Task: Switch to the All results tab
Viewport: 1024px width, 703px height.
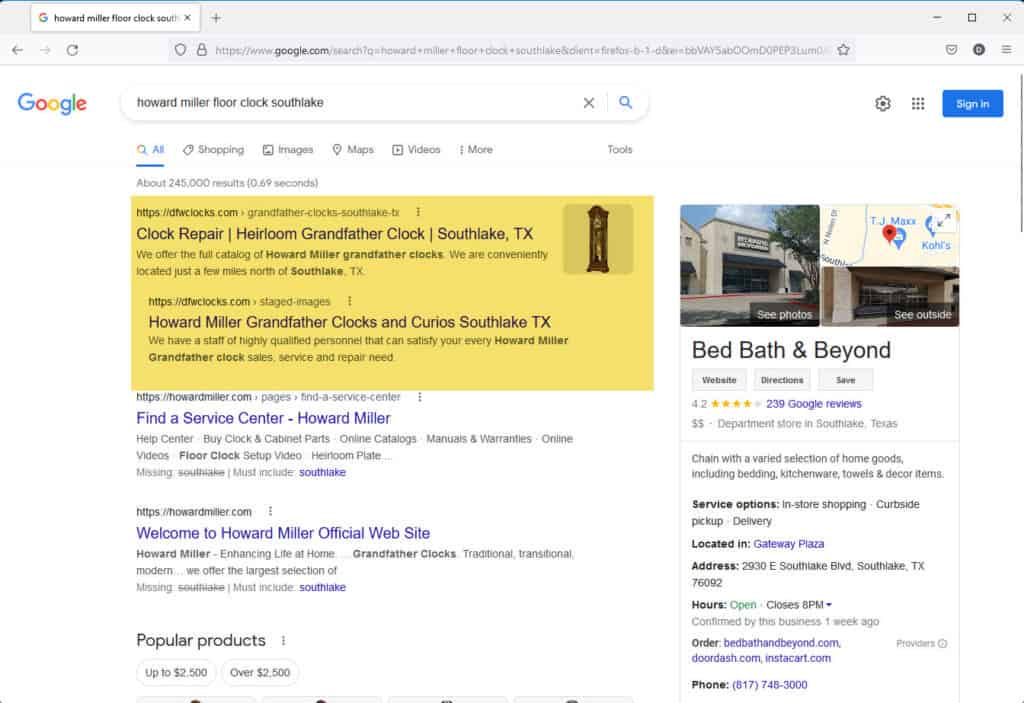Action: [x=150, y=150]
